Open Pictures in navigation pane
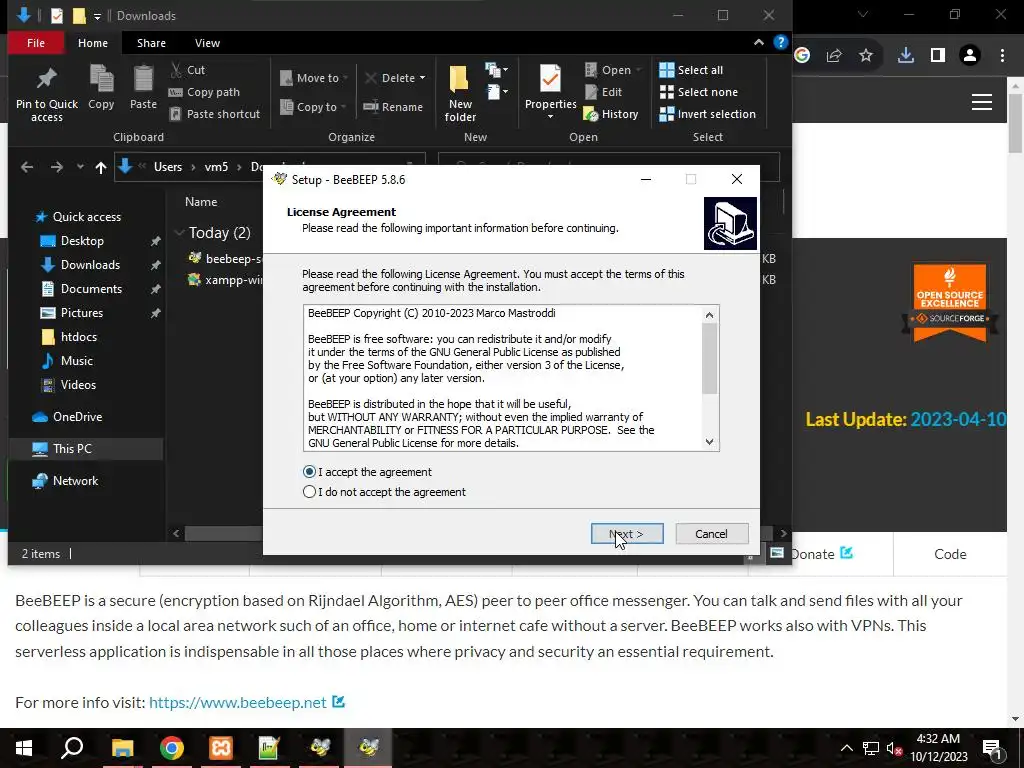1024x768 pixels. click(82, 313)
